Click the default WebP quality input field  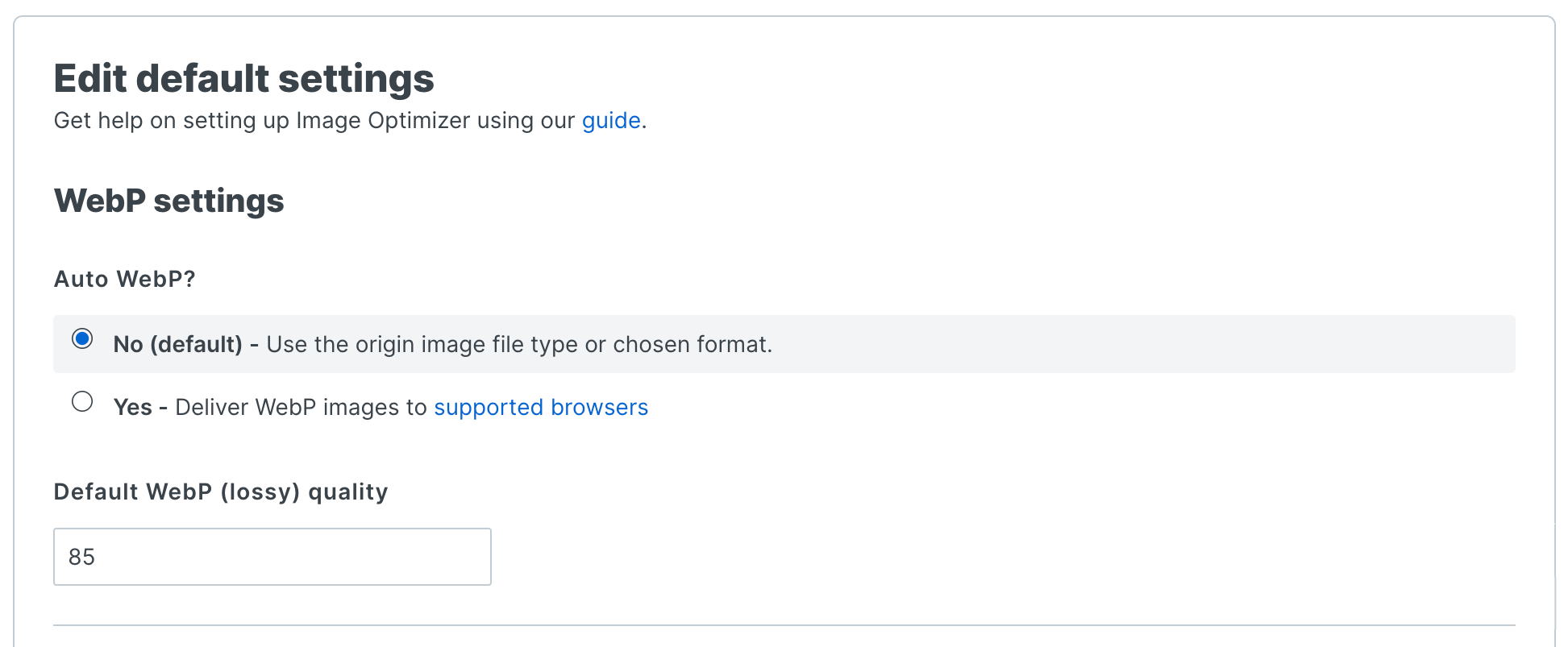click(272, 556)
